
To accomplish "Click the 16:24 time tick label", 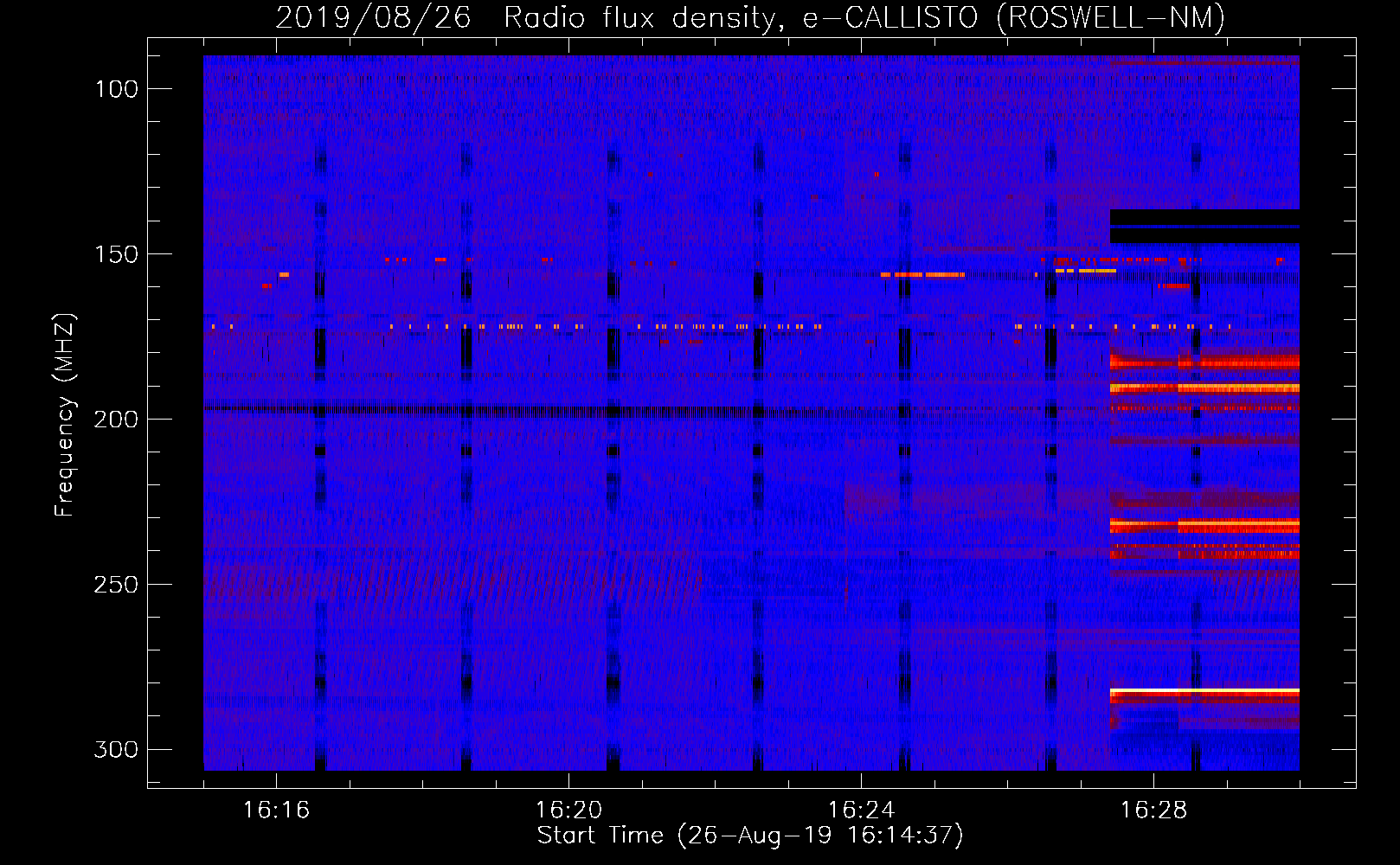I will coord(861,811).
